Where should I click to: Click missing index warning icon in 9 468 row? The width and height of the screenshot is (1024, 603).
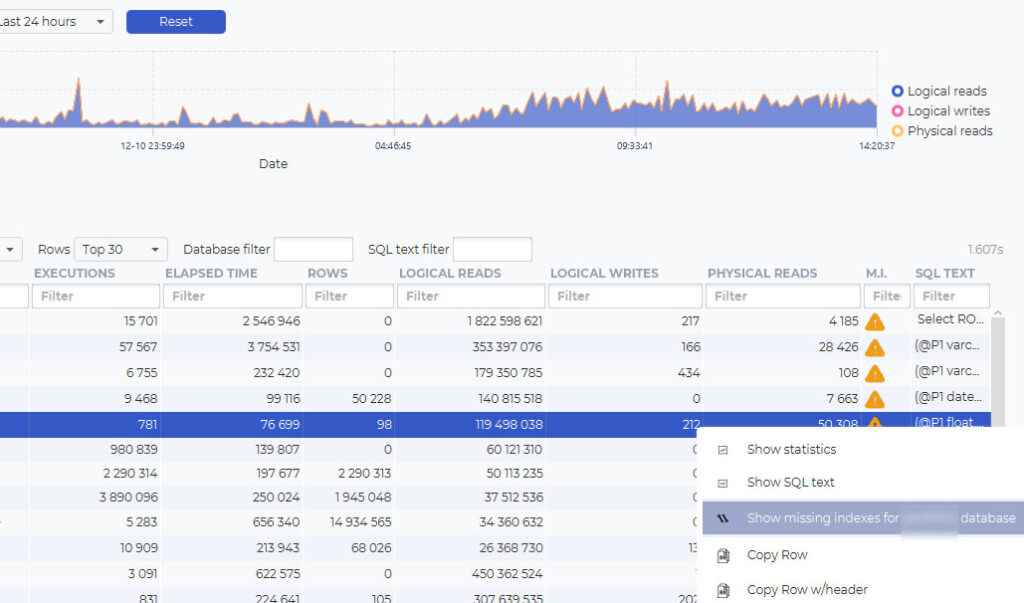coord(874,399)
